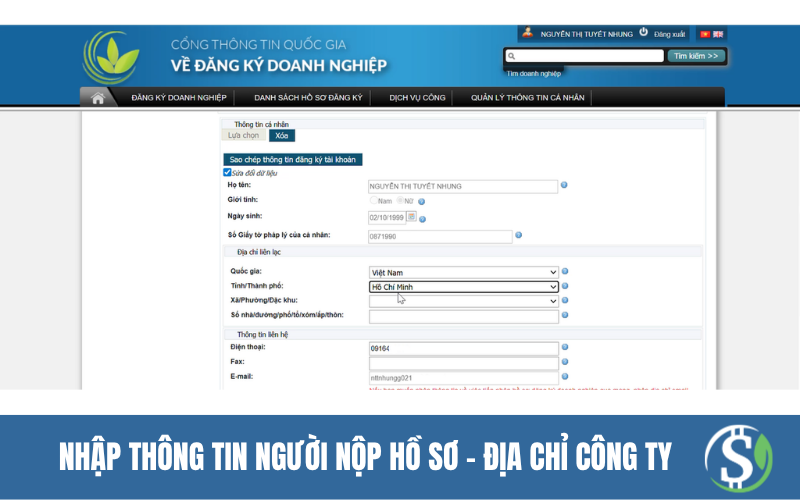Open ĐĂNG KÝ DOANH NGHIỆP menu
The image size is (800, 500).
179,97
